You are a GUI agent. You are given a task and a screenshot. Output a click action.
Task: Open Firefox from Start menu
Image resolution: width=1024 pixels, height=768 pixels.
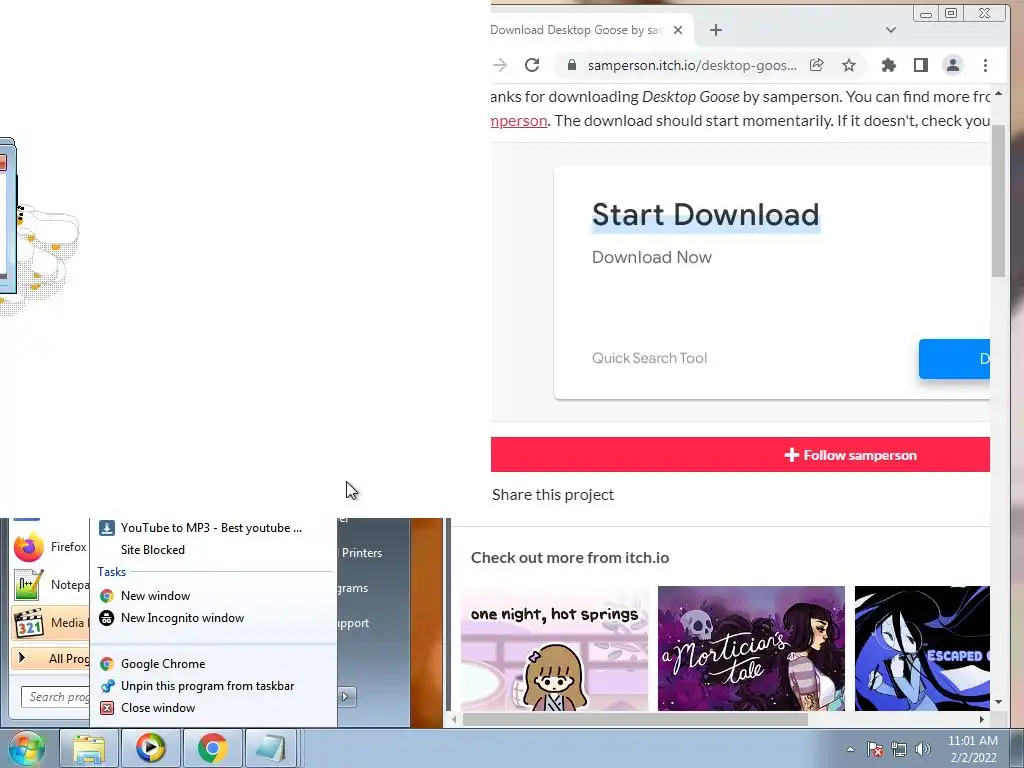click(50, 547)
